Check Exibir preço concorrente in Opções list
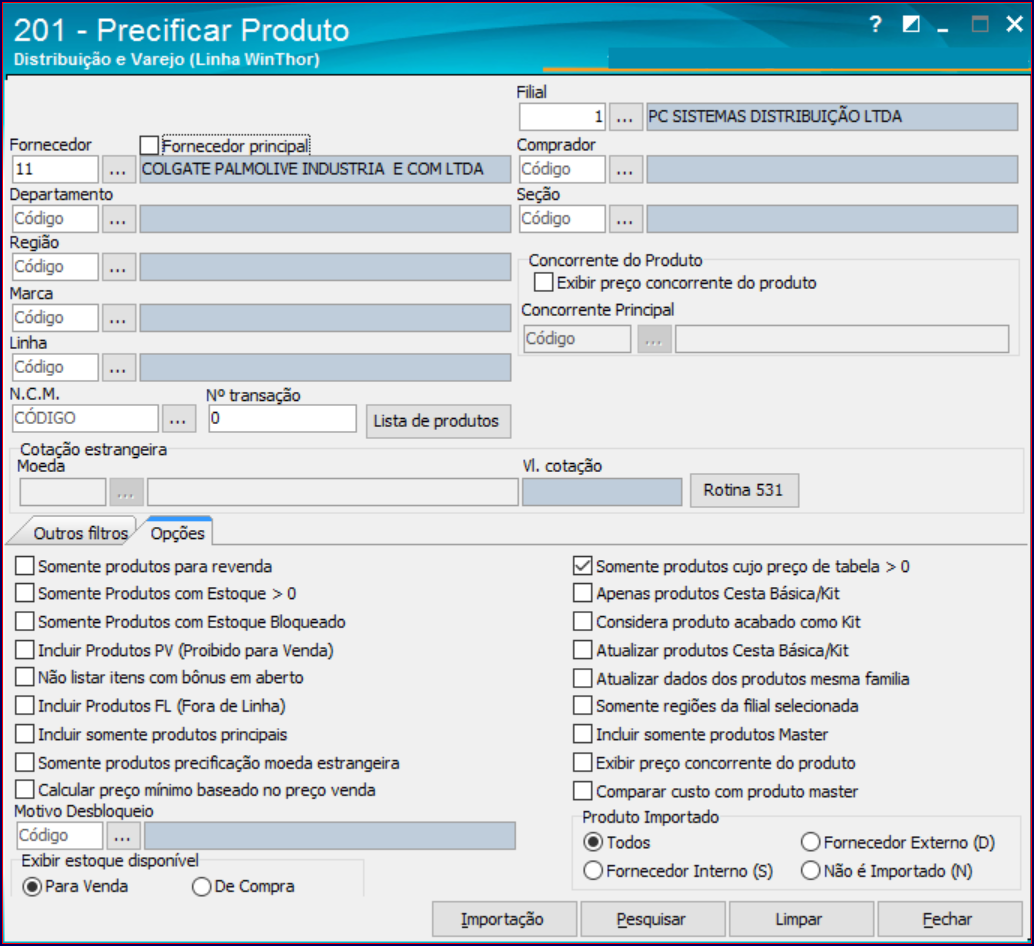The height and width of the screenshot is (946, 1034). pos(582,762)
